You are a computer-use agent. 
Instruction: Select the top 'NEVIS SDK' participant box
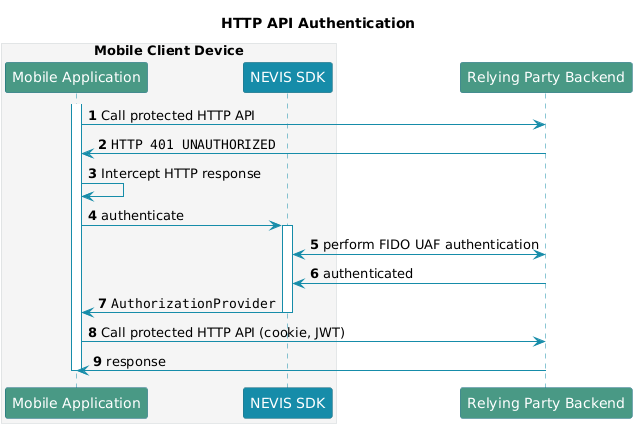(288, 78)
